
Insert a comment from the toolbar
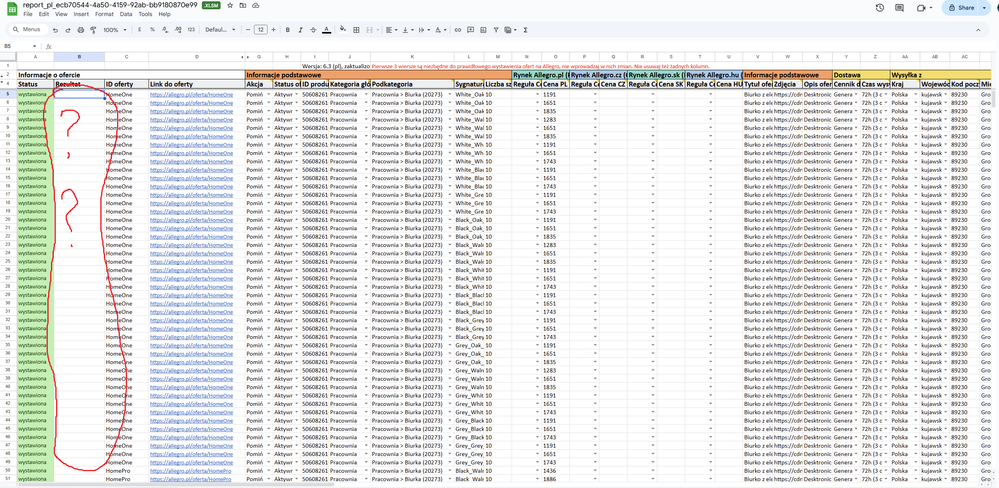pos(470,30)
